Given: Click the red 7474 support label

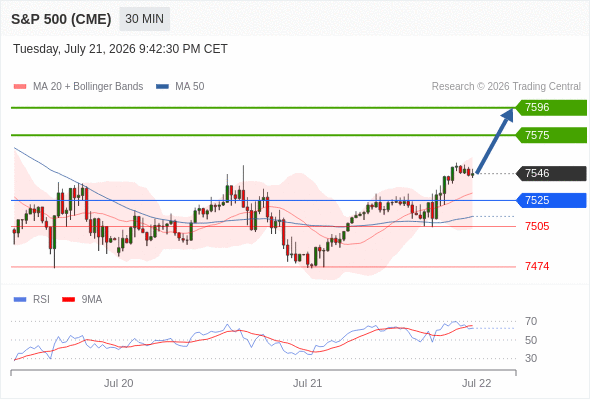Looking at the screenshot, I should tap(537, 266).
